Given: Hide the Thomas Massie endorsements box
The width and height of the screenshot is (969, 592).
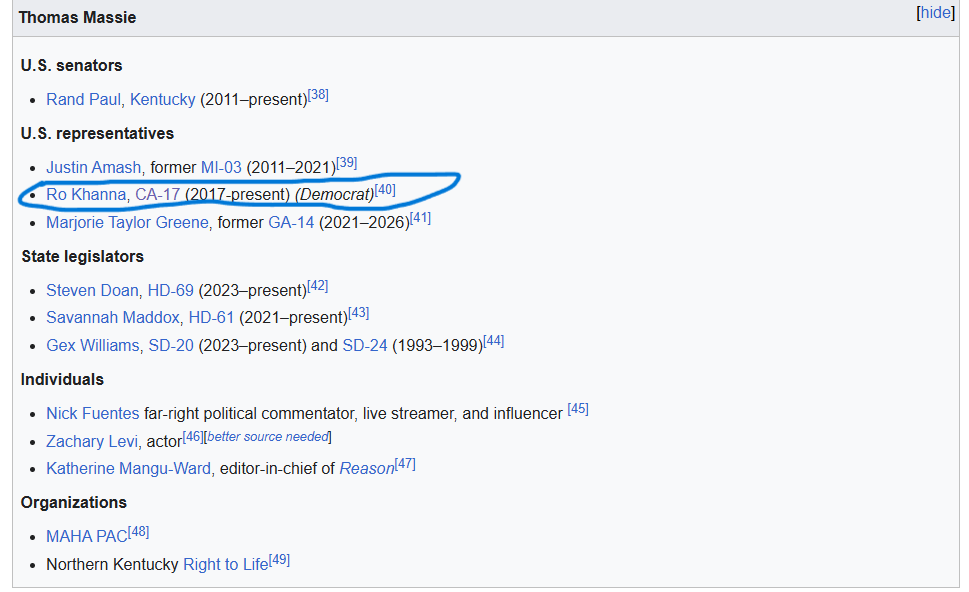Looking at the screenshot, I should point(936,12).
